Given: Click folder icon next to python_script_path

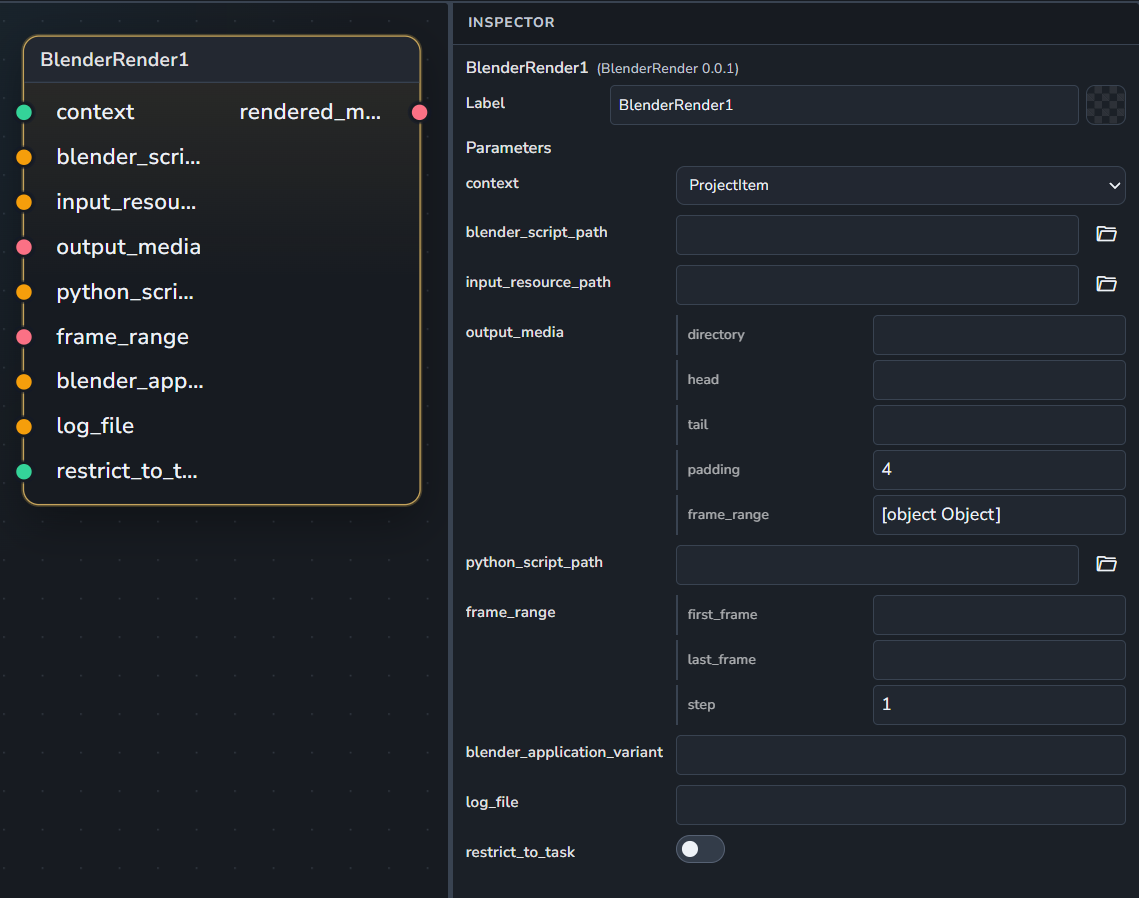Looking at the screenshot, I should click(x=1106, y=564).
